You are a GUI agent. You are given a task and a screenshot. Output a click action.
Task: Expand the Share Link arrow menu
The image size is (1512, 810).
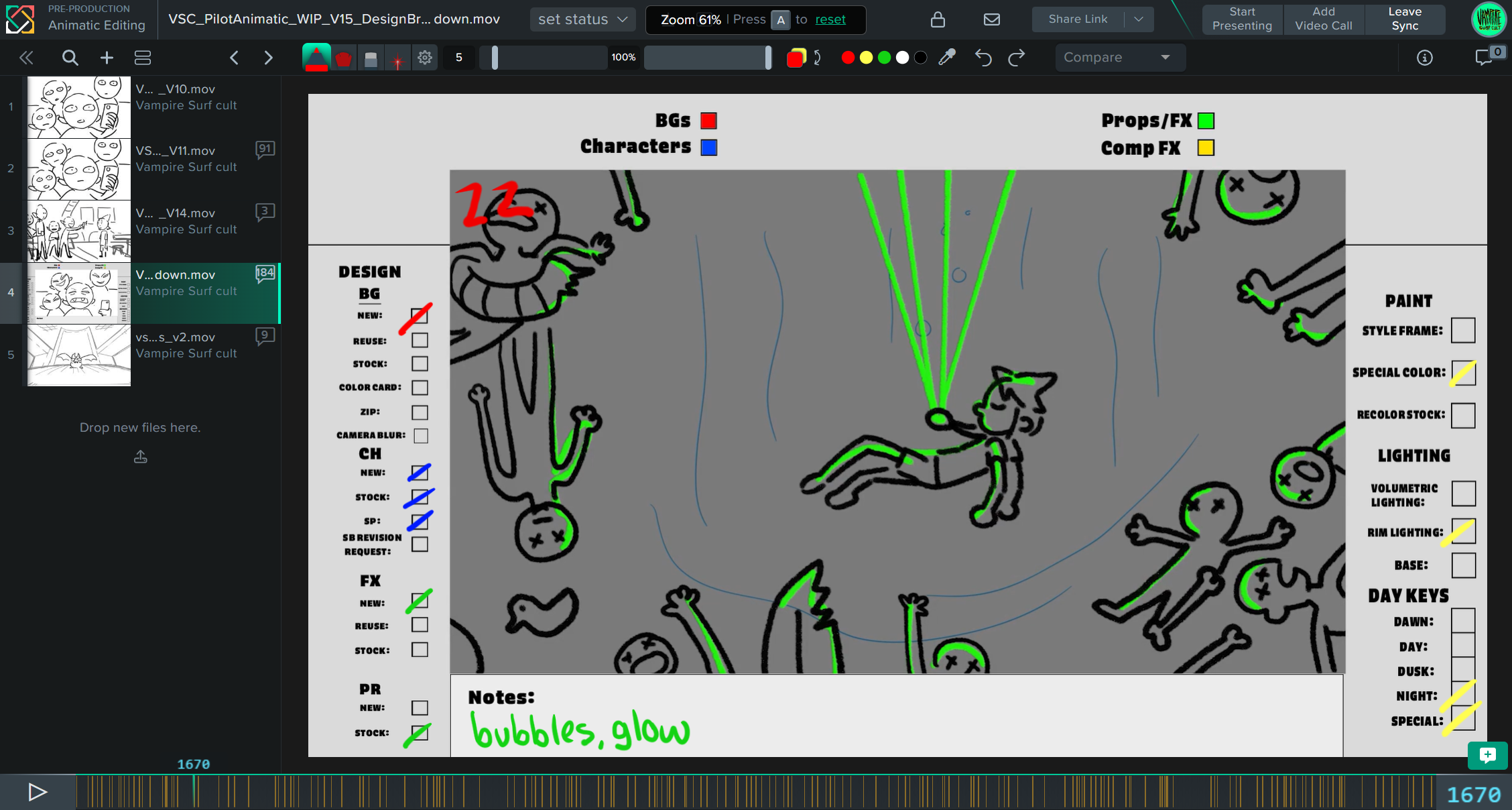[x=1139, y=19]
